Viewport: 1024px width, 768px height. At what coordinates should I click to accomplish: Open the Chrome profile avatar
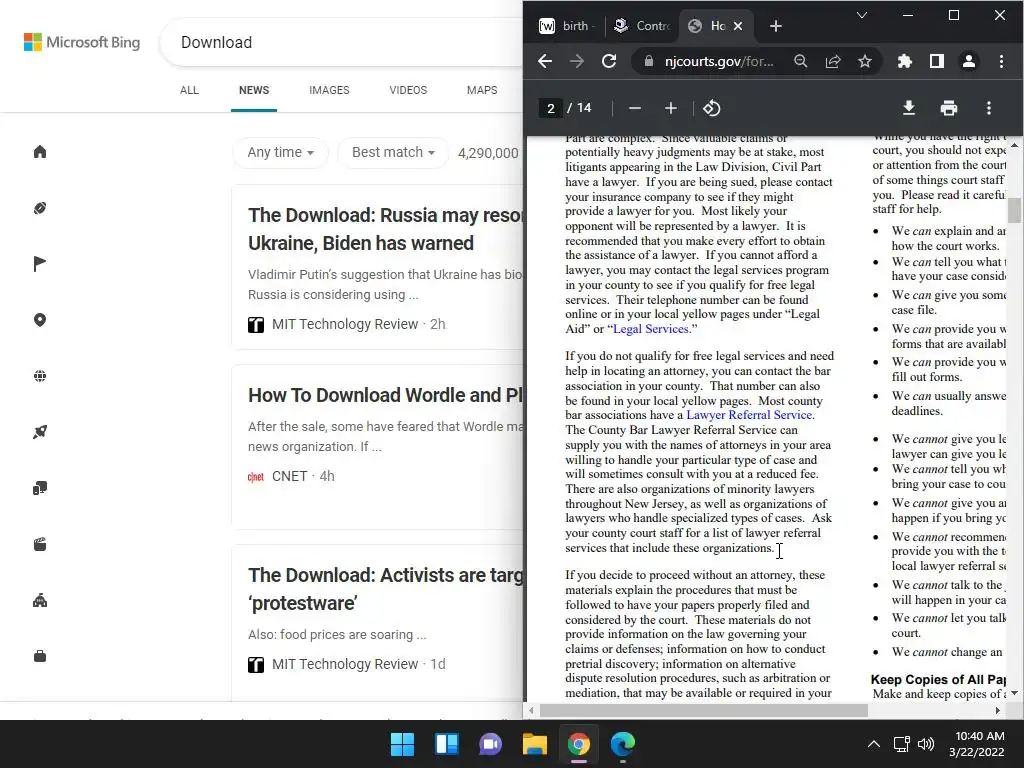968,61
